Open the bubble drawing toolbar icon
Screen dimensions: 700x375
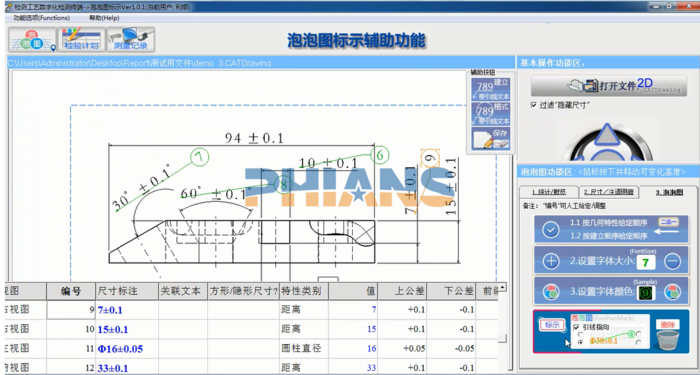pos(32,39)
